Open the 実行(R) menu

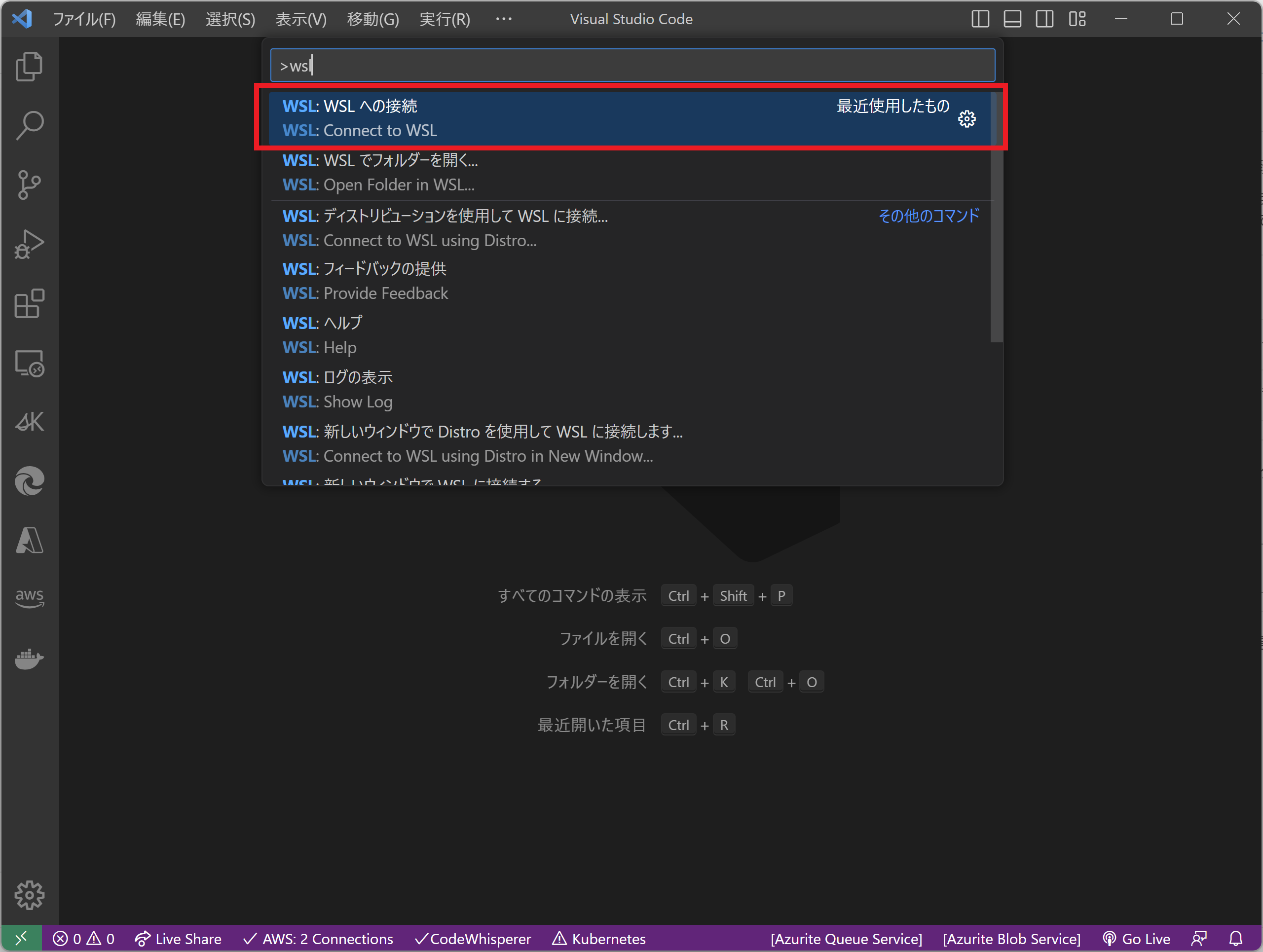click(445, 19)
